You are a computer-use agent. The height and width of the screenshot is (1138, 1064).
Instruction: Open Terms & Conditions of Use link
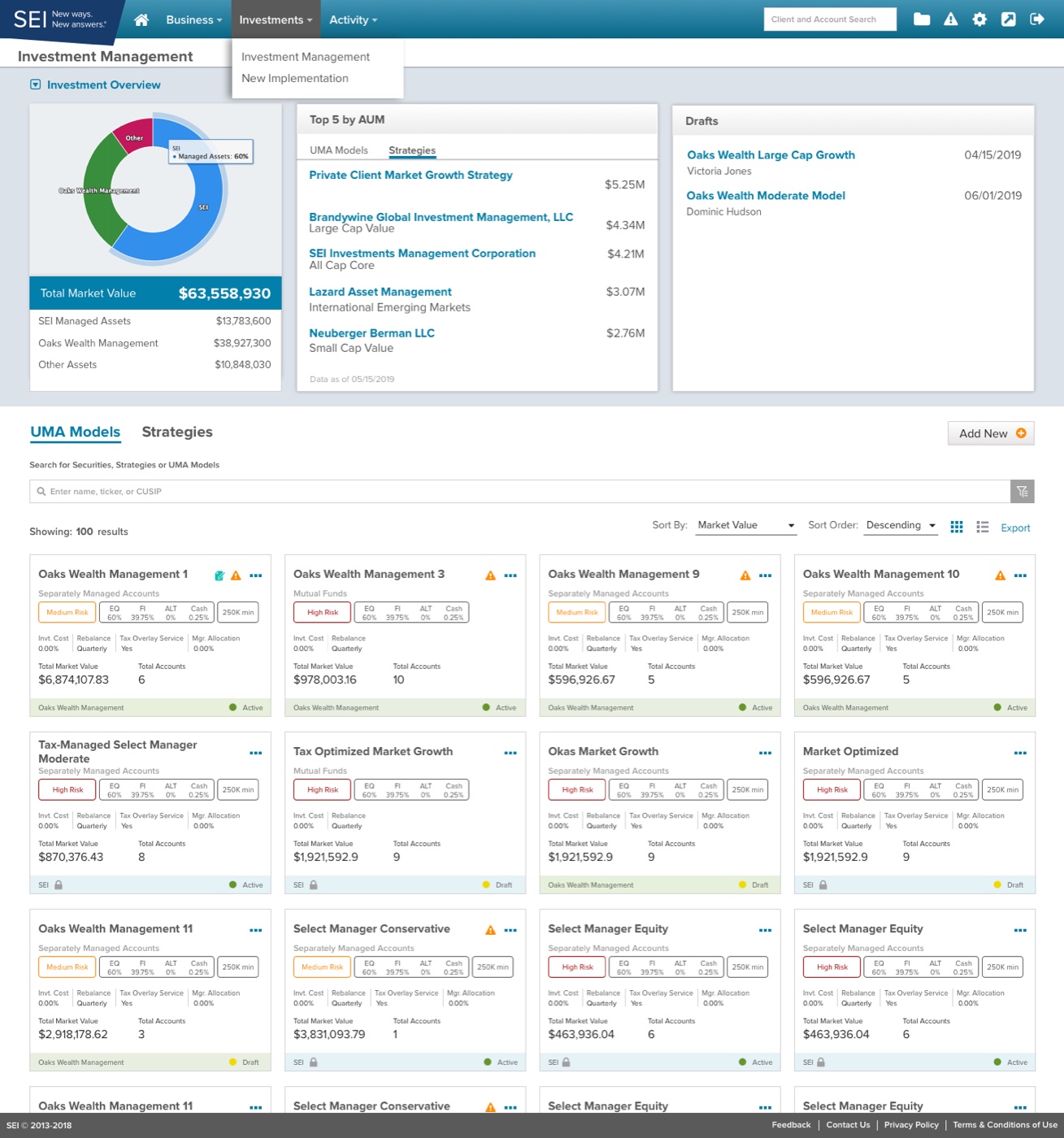[x=1005, y=1125]
